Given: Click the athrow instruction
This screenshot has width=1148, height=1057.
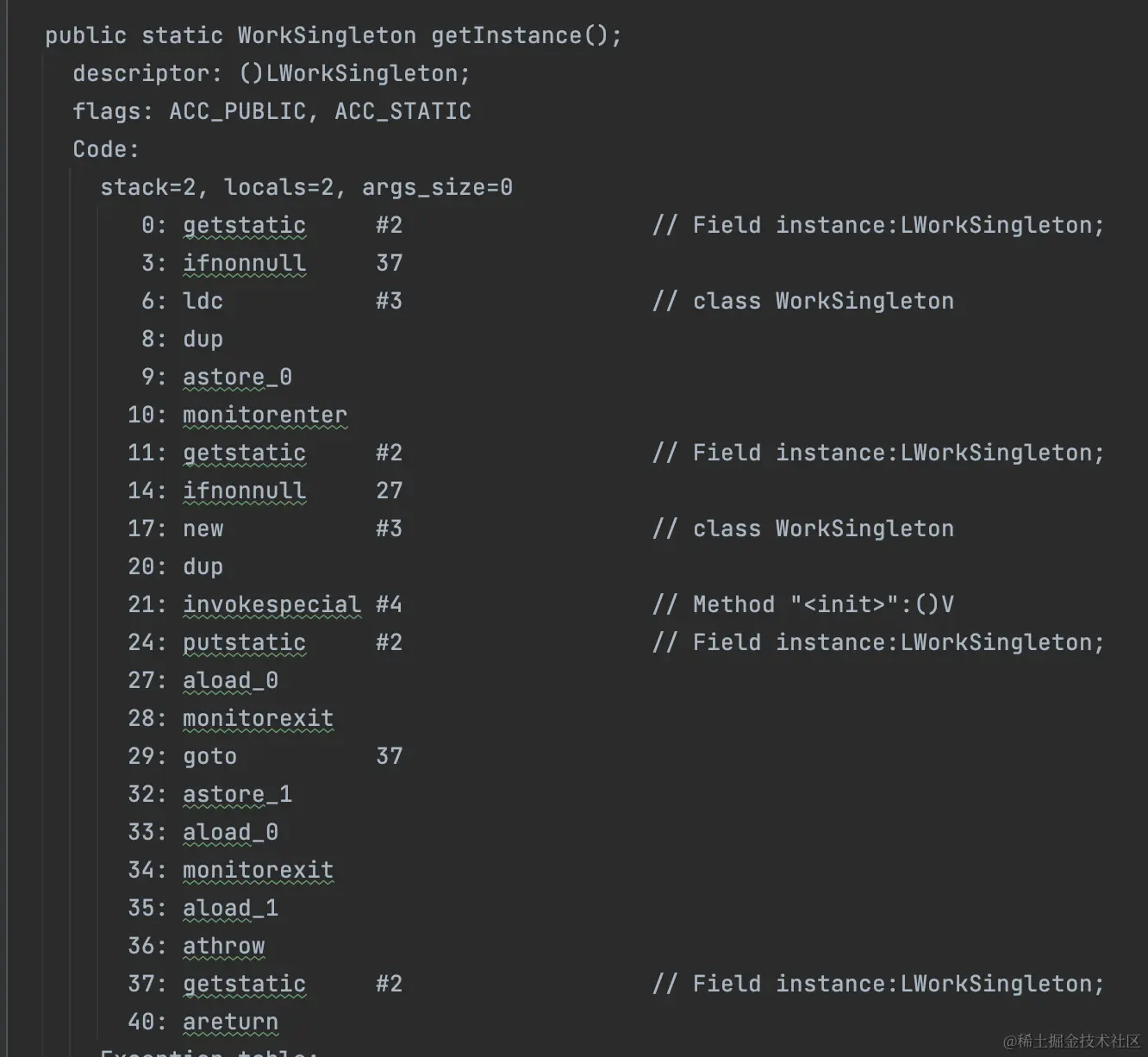Looking at the screenshot, I should click(x=223, y=946).
